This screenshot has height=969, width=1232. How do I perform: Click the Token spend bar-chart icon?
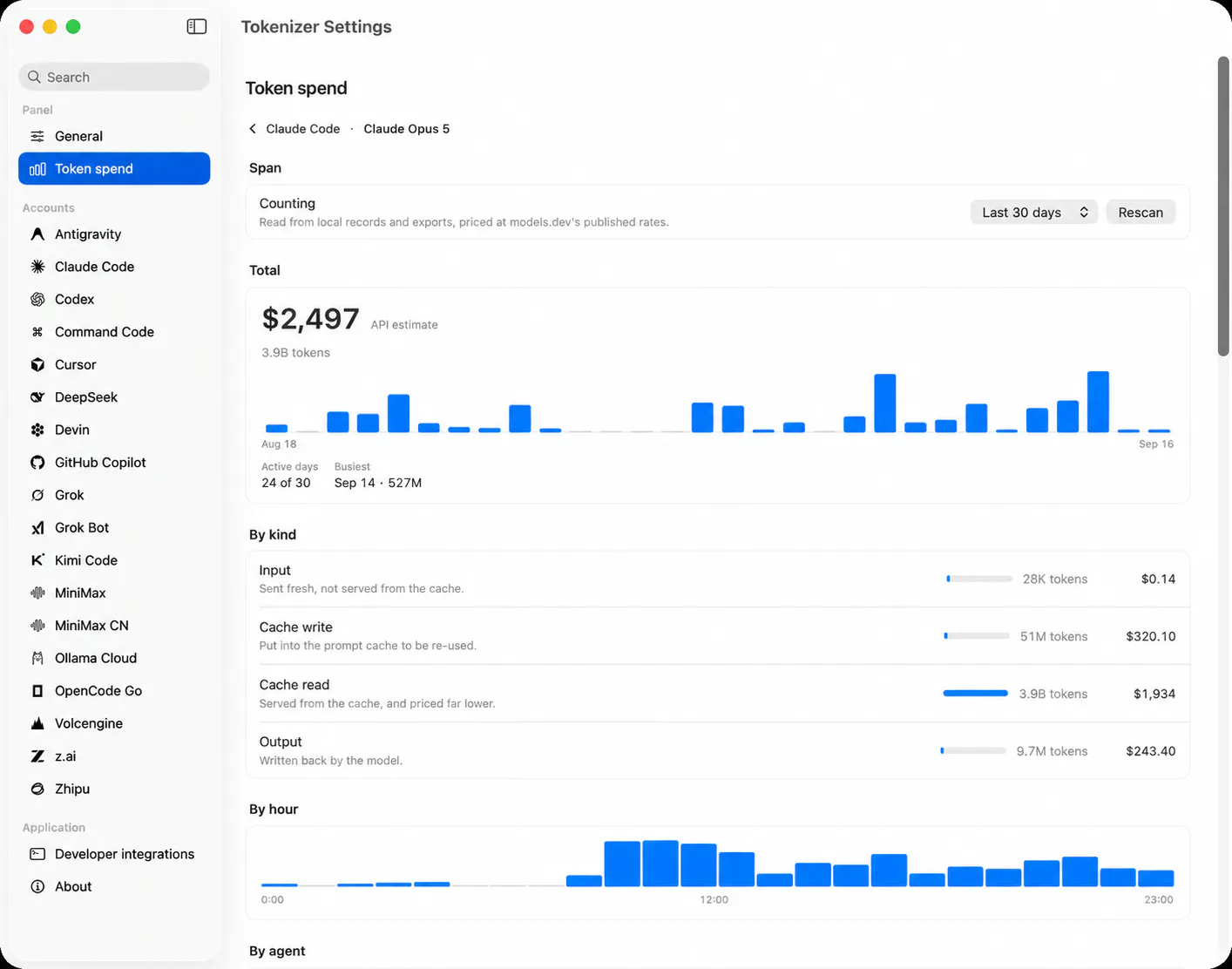[37, 169]
